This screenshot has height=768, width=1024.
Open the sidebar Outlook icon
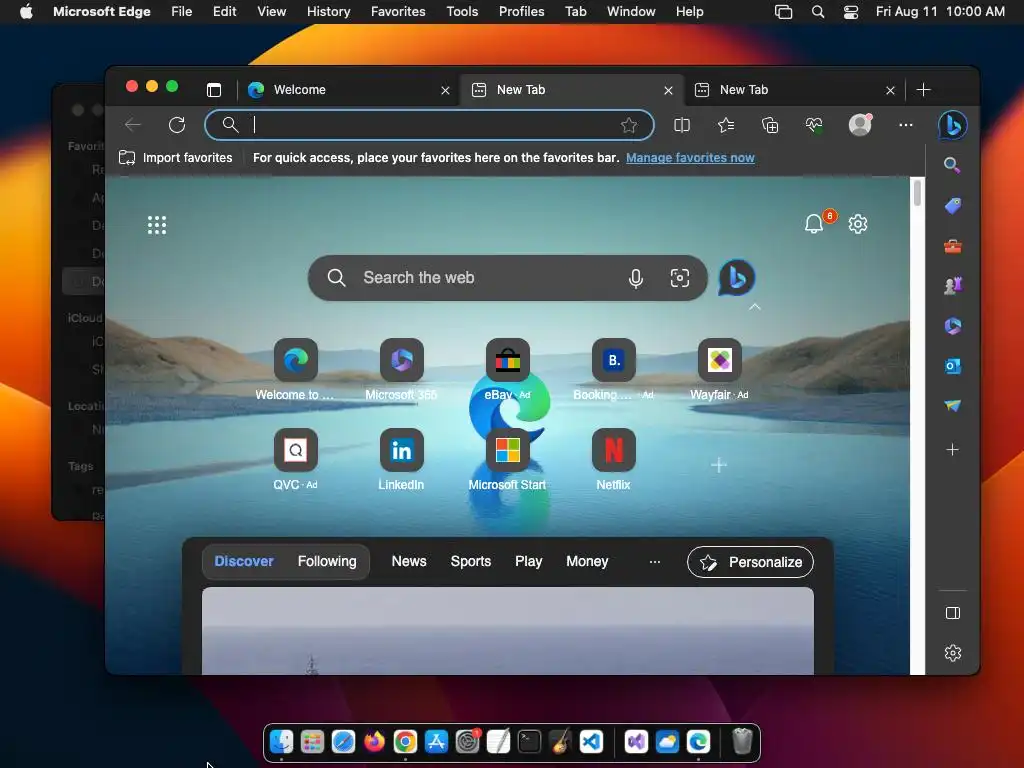[x=952, y=366]
